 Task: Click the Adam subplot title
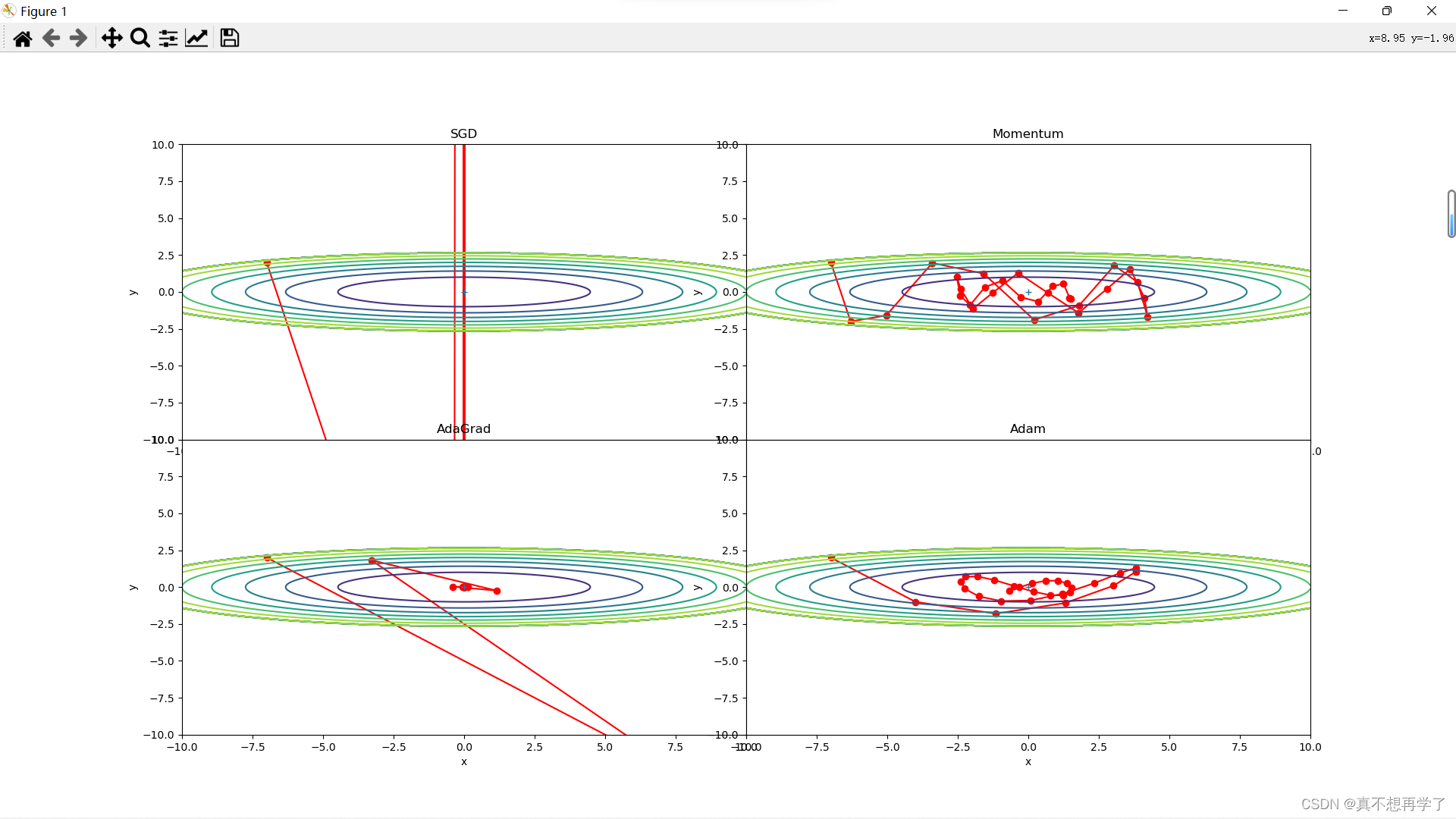(x=1028, y=428)
